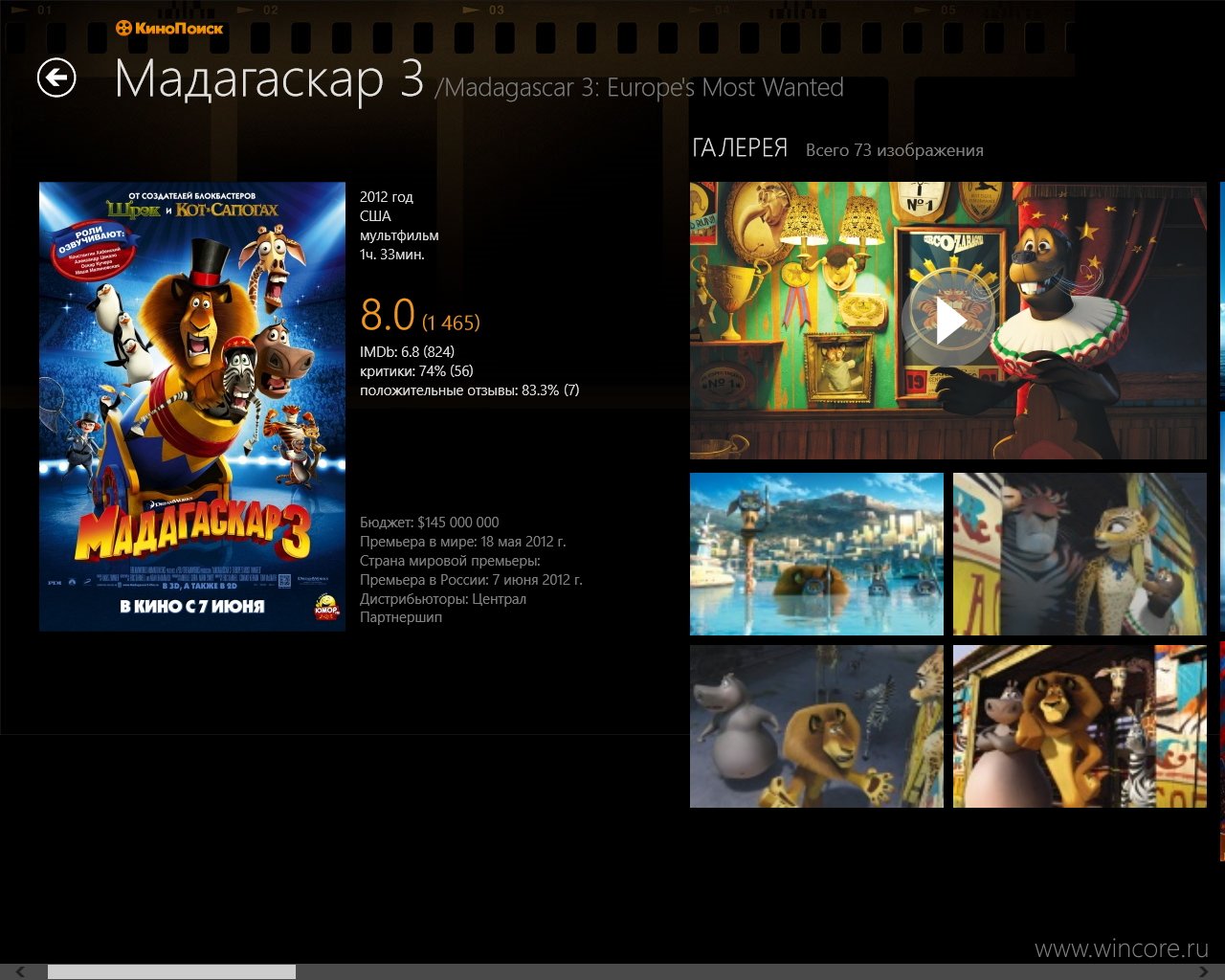Click 'положительные отзывы: 83.3% (7)' line
This screenshot has height=980, width=1225.
click(x=469, y=390)
